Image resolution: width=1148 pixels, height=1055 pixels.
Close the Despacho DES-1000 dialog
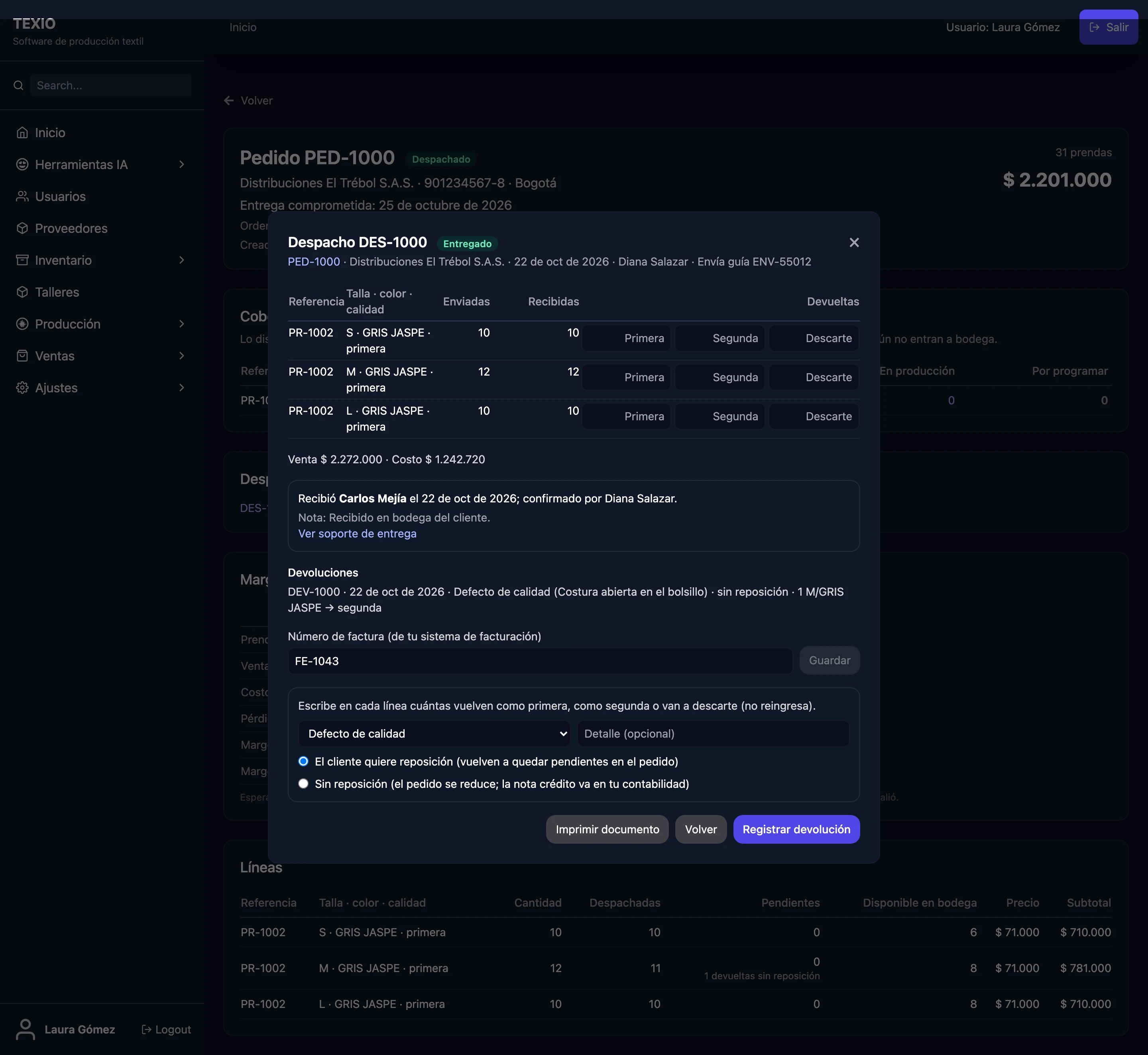[854, 243]
